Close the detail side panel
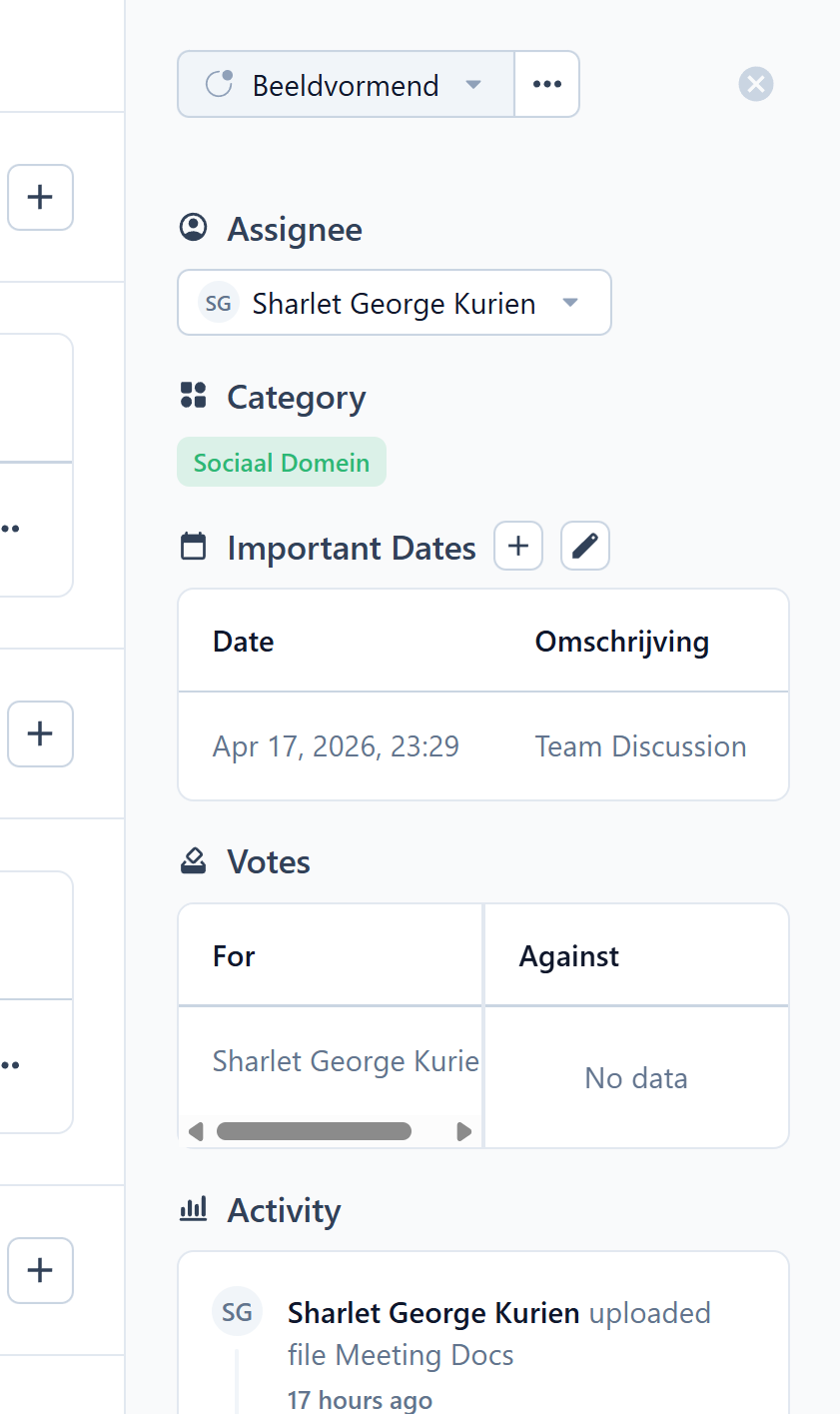840x1414 pixels. pos(756,84)
